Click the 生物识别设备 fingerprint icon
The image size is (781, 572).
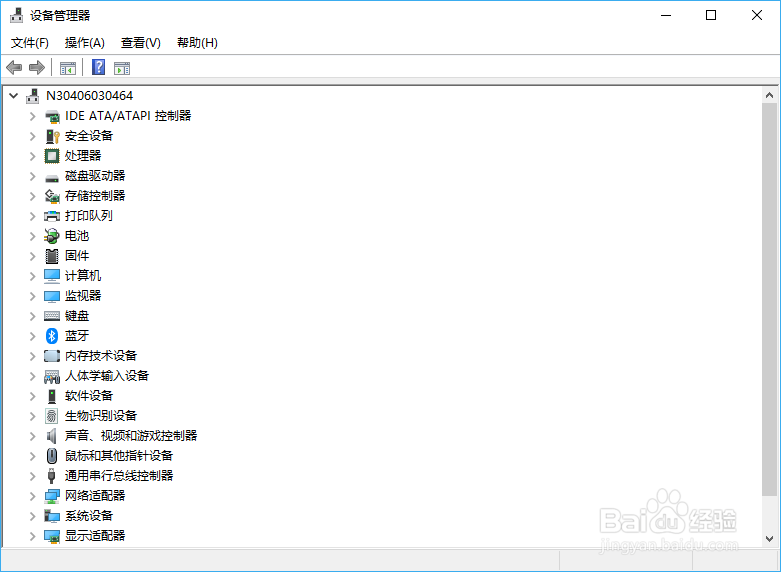pyautogui.click(x=52, y=416)
